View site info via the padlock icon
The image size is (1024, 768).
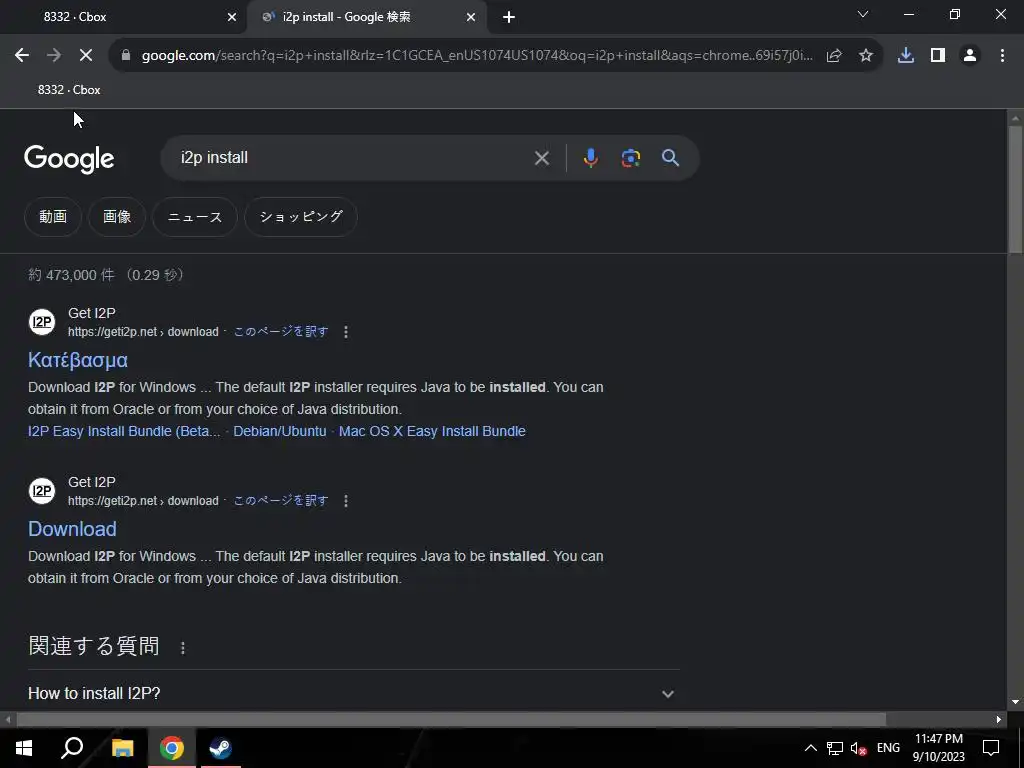point(126,56)
